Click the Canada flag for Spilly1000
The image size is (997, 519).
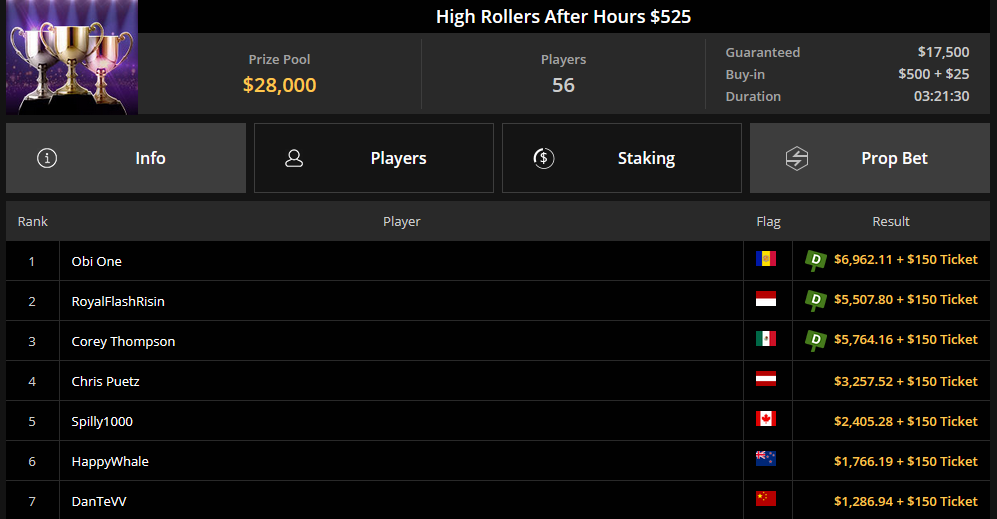766,419
